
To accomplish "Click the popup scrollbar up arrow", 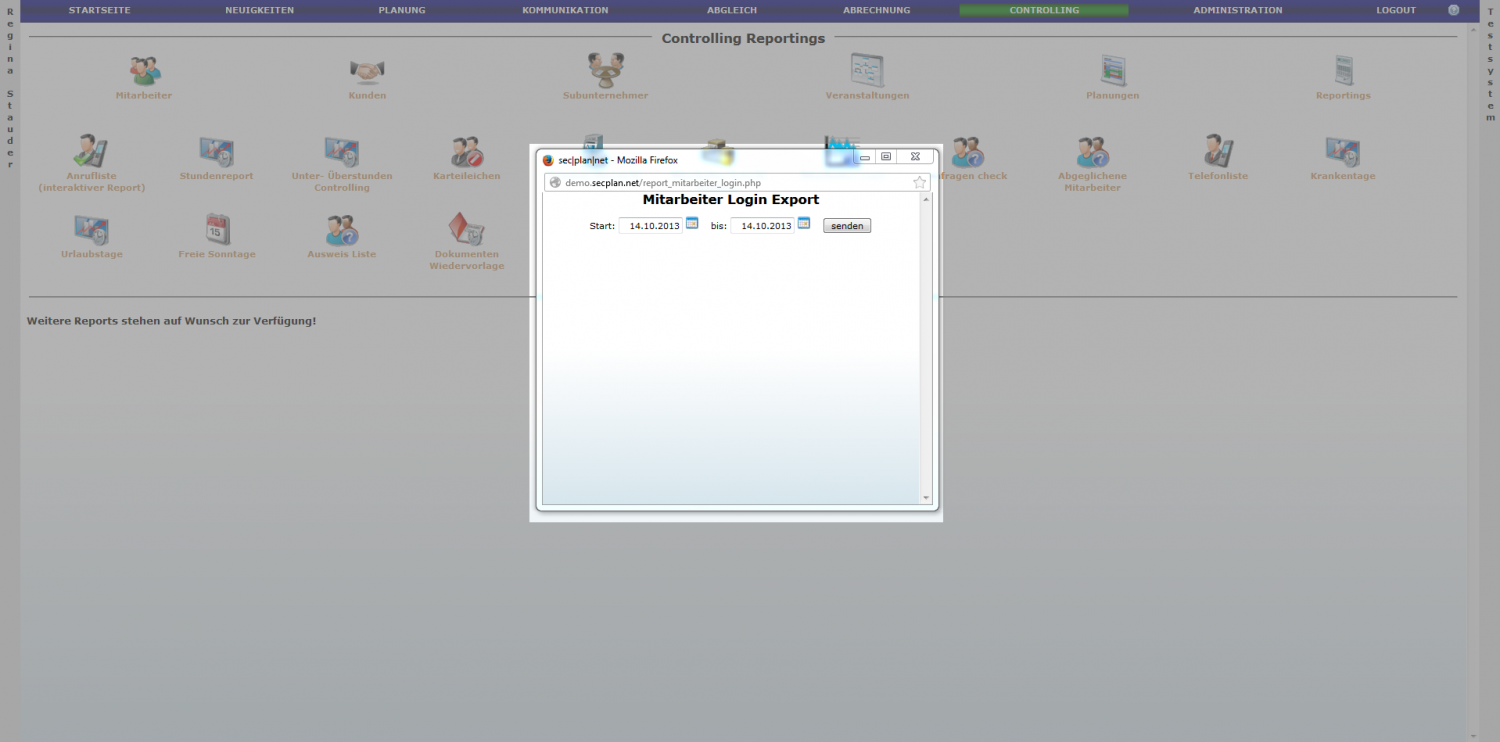I will click(926, 199).
